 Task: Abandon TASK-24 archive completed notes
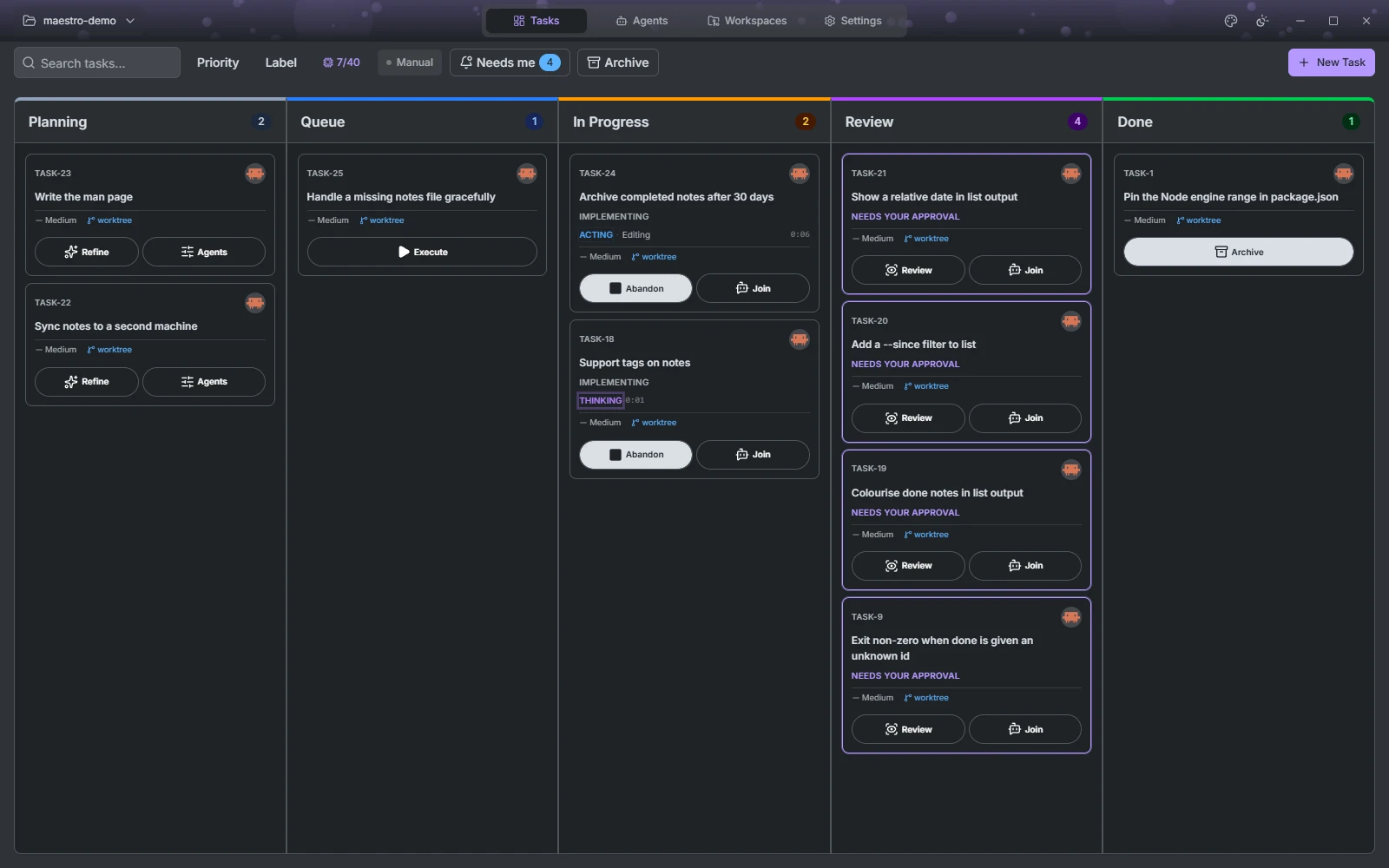pyautogui.click(x=635, y=288)
